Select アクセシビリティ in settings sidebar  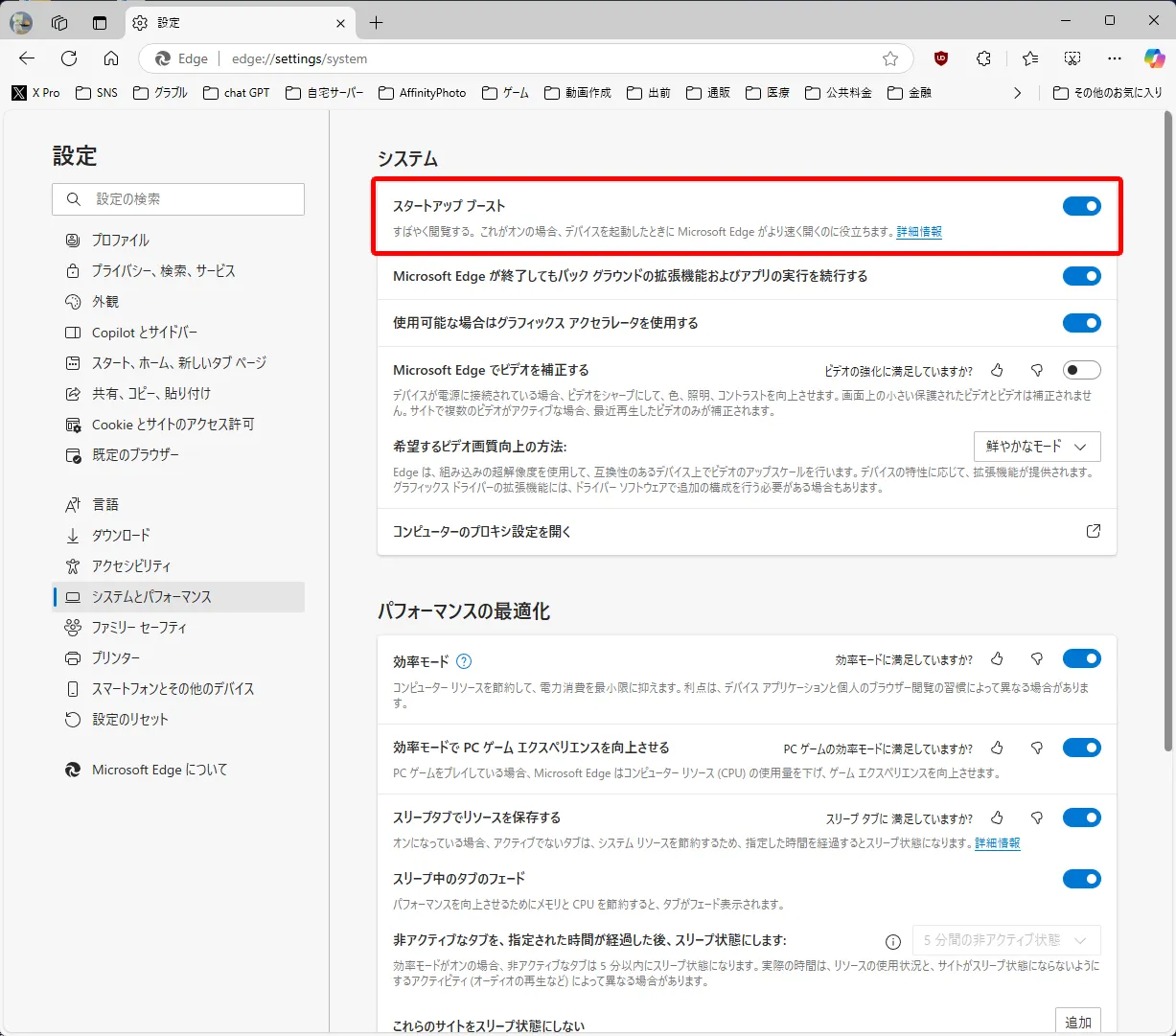tap(178, 566)
